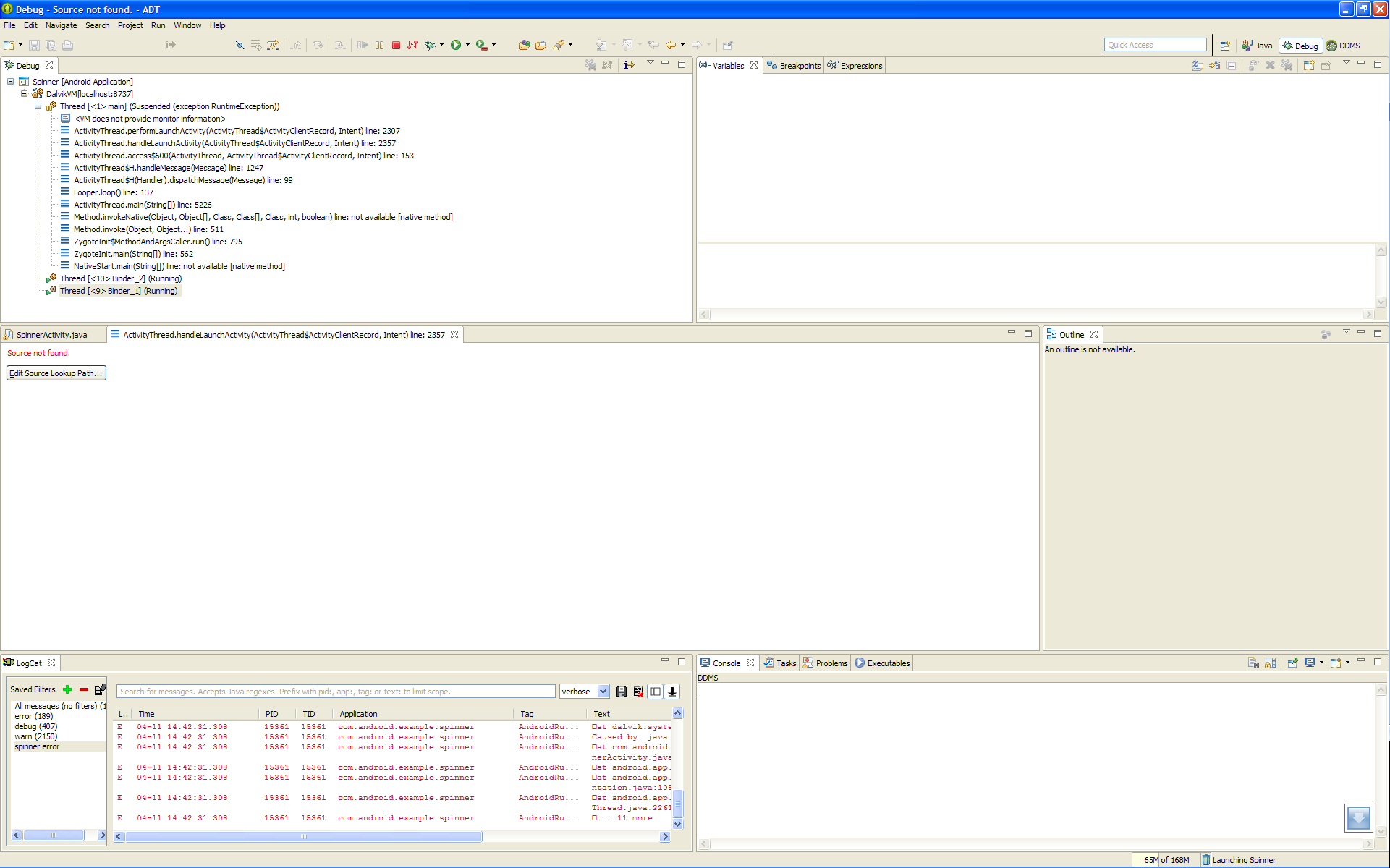This screenshot has height=868, width=1390.
Task: Click the LogCat vertical scrollbar down arrow
Action: [x=677, y=824]
